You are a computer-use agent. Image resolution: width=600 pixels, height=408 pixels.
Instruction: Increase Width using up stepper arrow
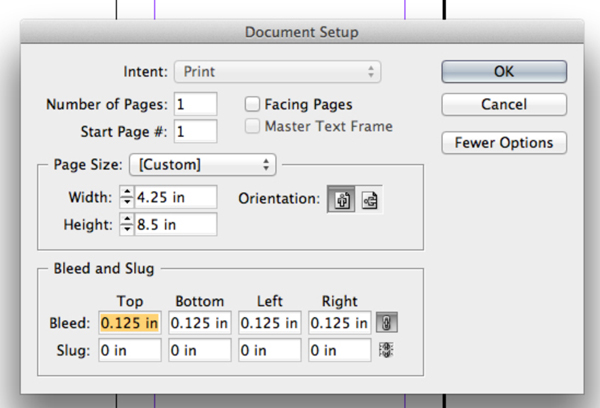pos(127,192)
